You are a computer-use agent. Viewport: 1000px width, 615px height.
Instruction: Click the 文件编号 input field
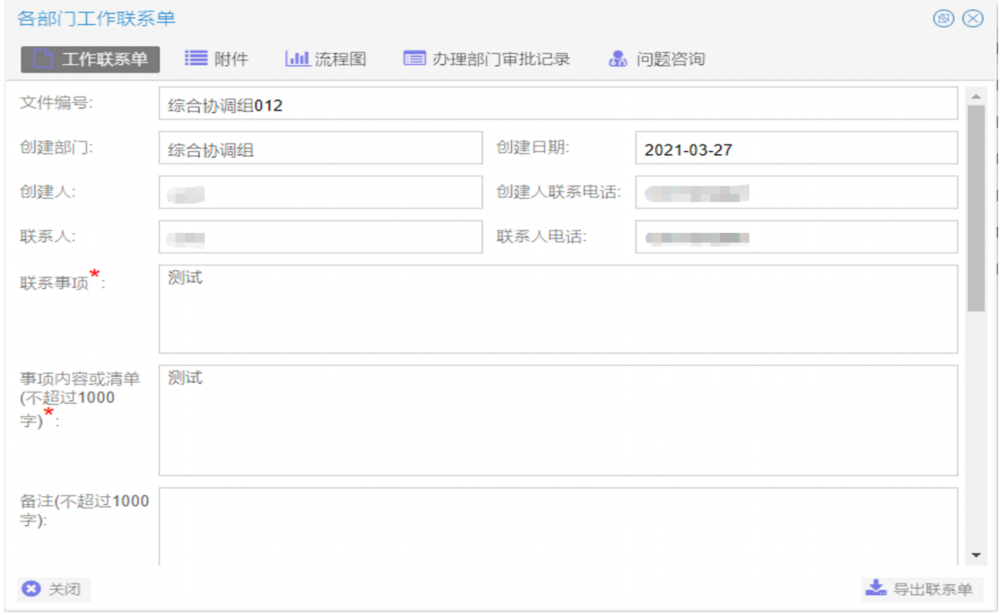point(557,104)
